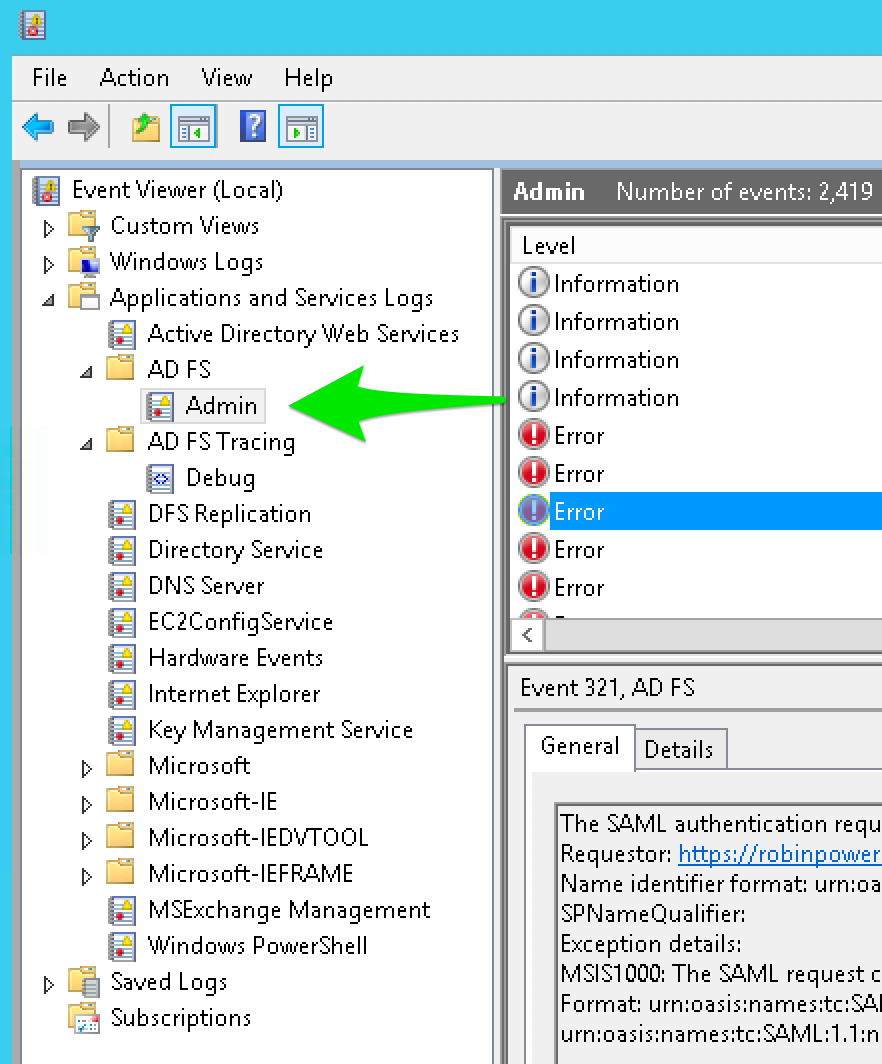Screen dimensions: 882x1064
Task: Collapse the AD FS Tracing node
Action: [x=86, y=444]
